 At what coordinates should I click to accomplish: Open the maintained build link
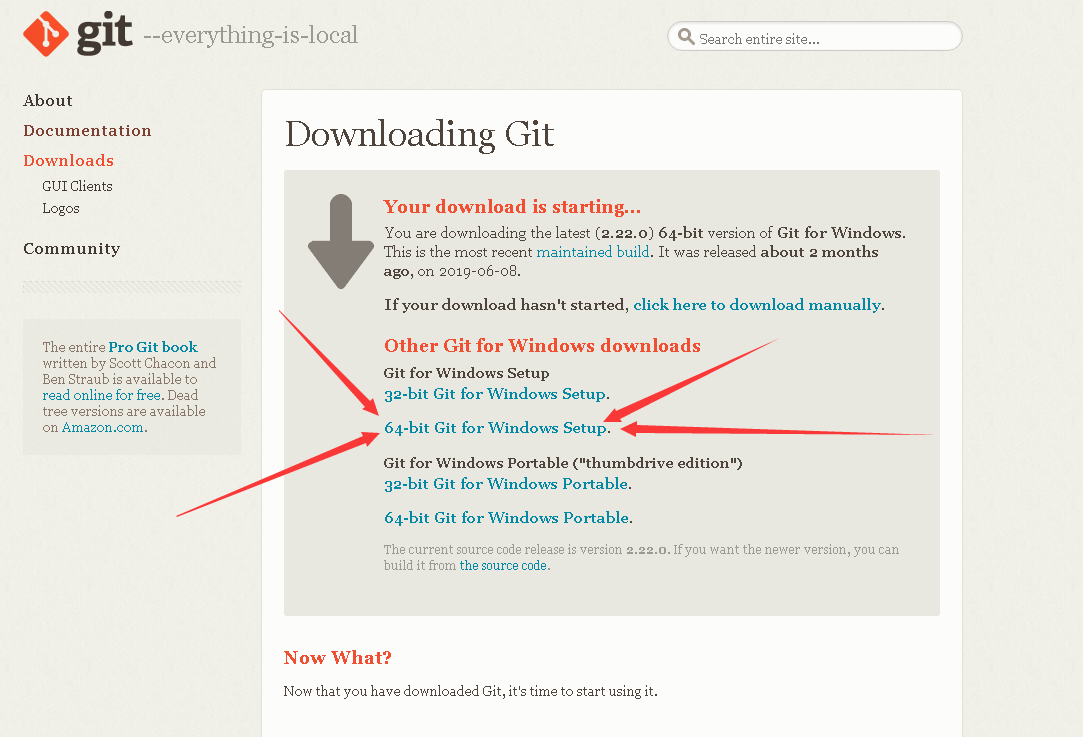[593, 252]
